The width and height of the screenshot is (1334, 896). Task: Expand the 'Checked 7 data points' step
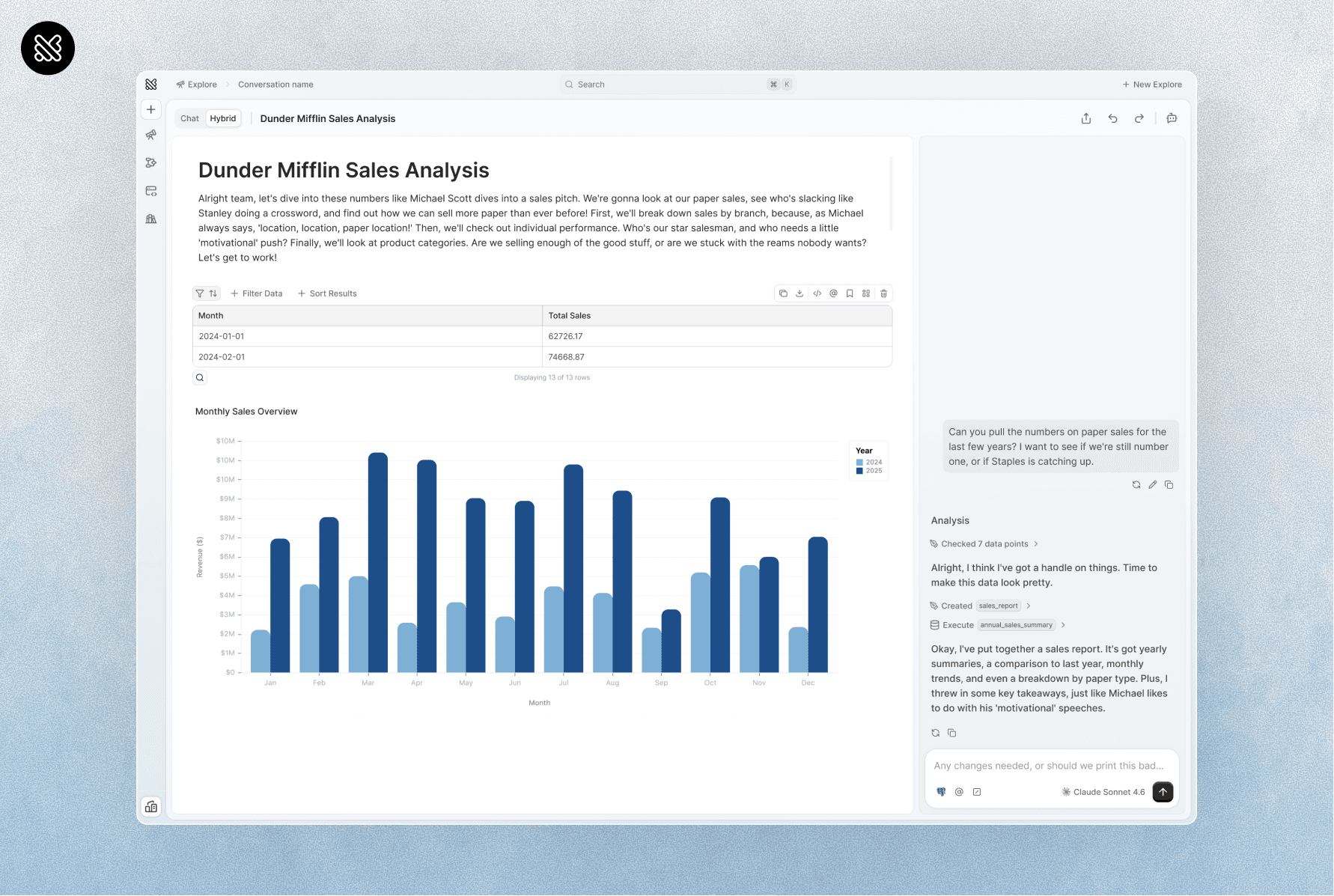coord(984,544)
